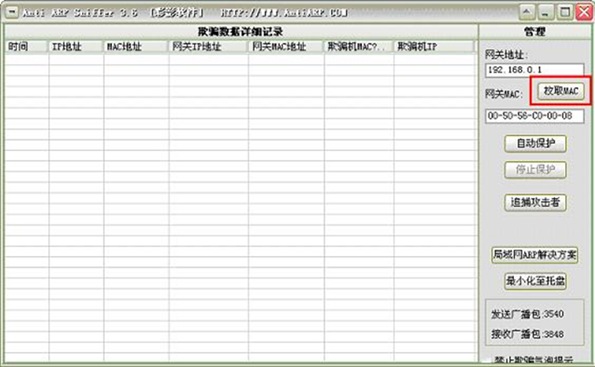Click the 管理 panel heading

(x=535, y=32)
